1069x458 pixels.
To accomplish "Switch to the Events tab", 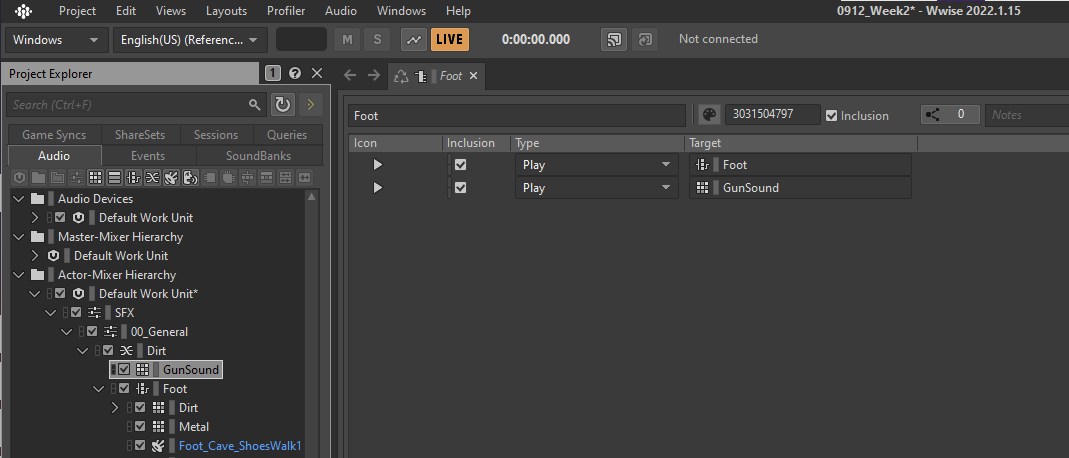I will click(149, 155).
